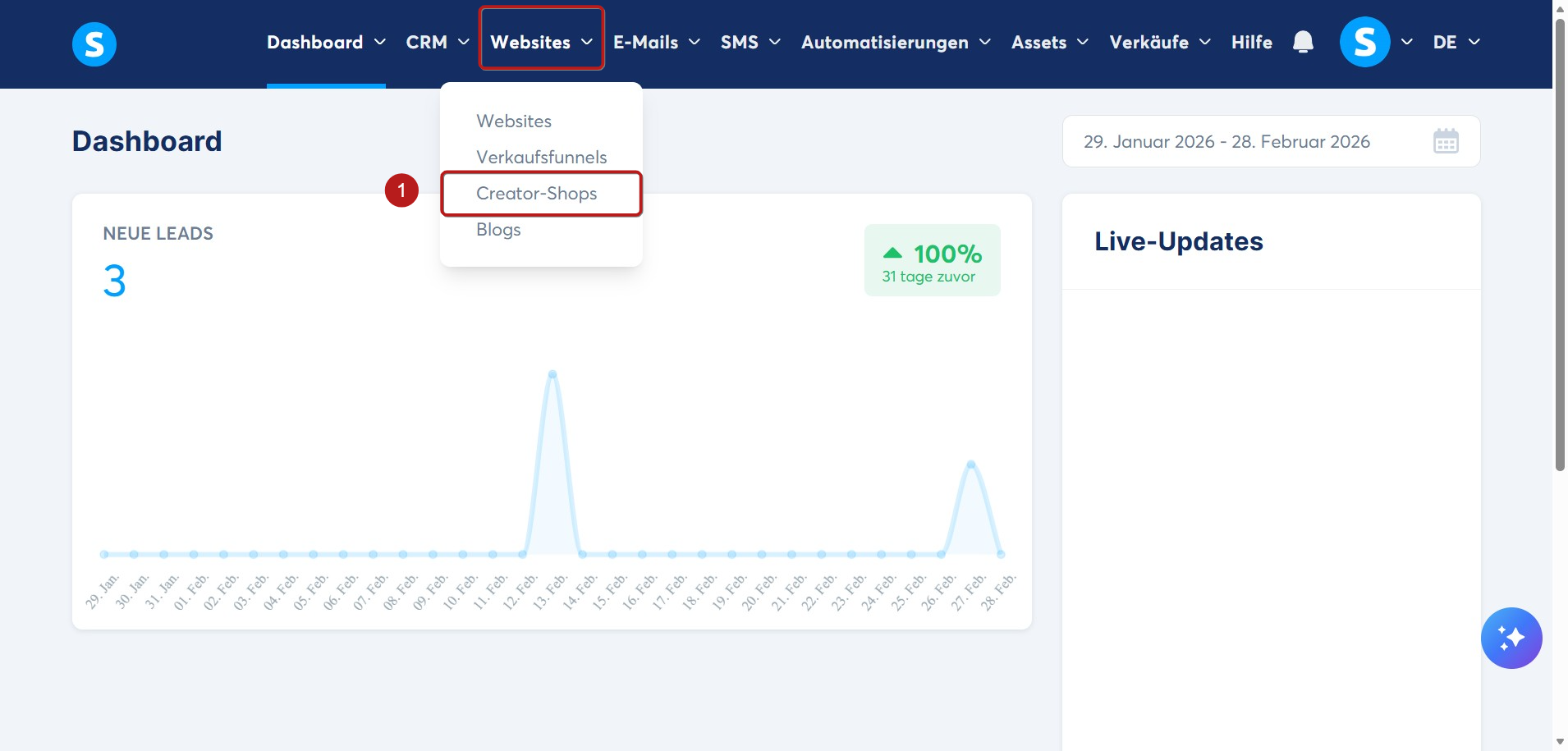Click the Neue Leads count 3

click(115, 281)
